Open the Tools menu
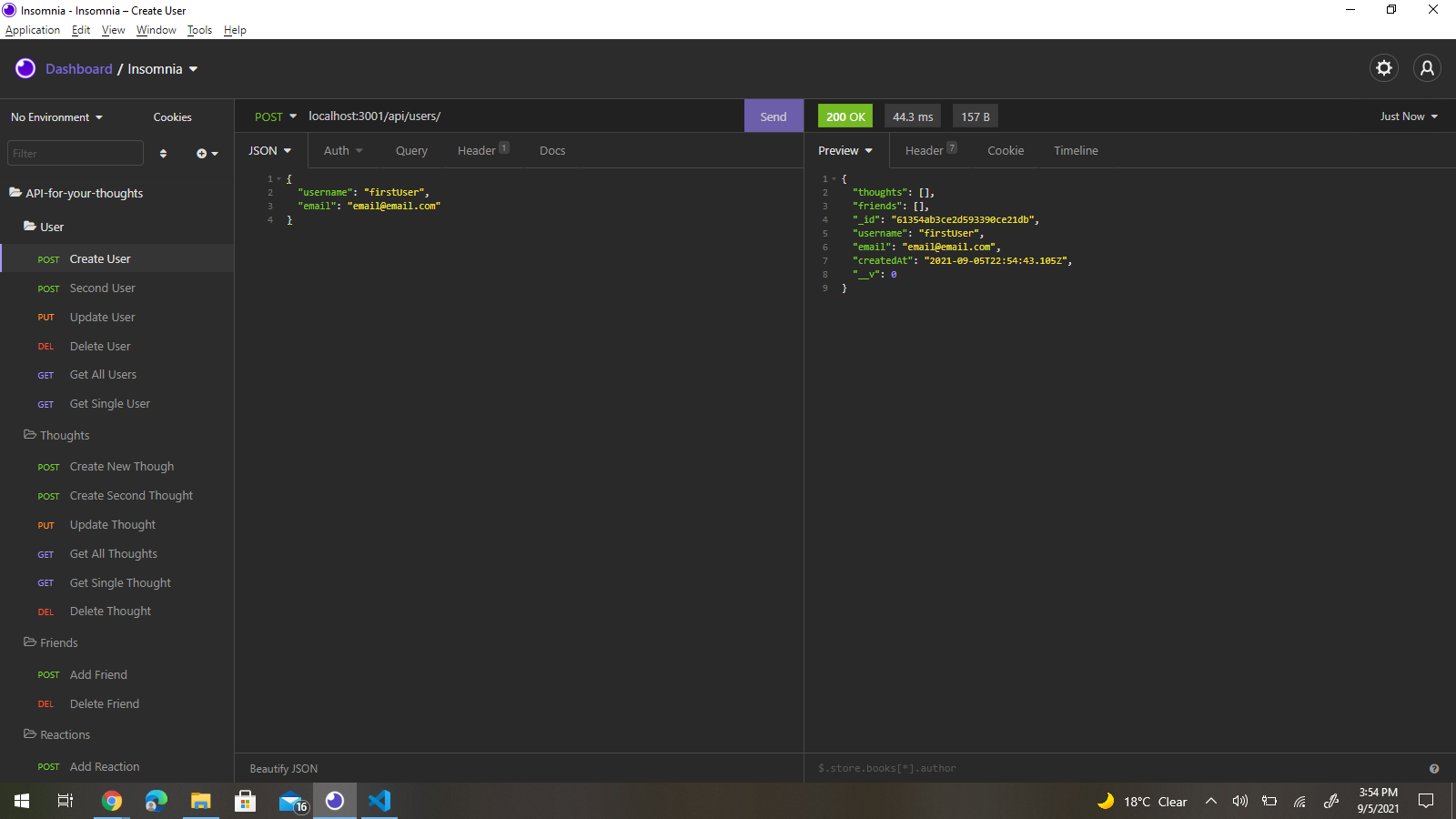Screen dimensions: 1456x819 click(199, 30)
